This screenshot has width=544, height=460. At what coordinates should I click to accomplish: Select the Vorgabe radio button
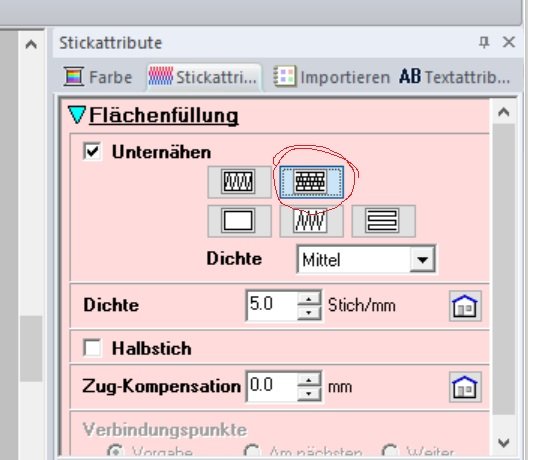tap(115, 451)
